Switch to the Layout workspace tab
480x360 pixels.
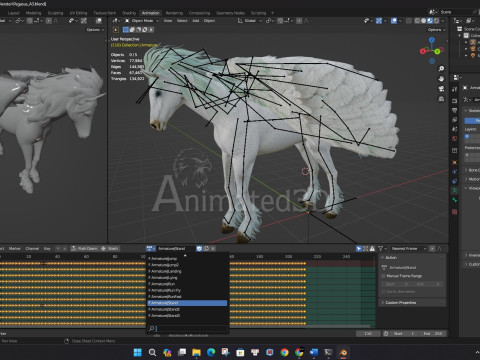pos(13,13)
